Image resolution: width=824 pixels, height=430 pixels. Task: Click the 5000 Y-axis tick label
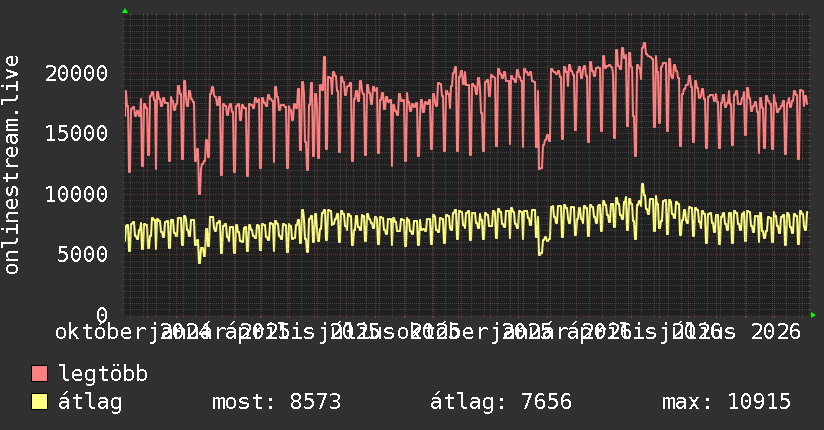click(83, 255)
